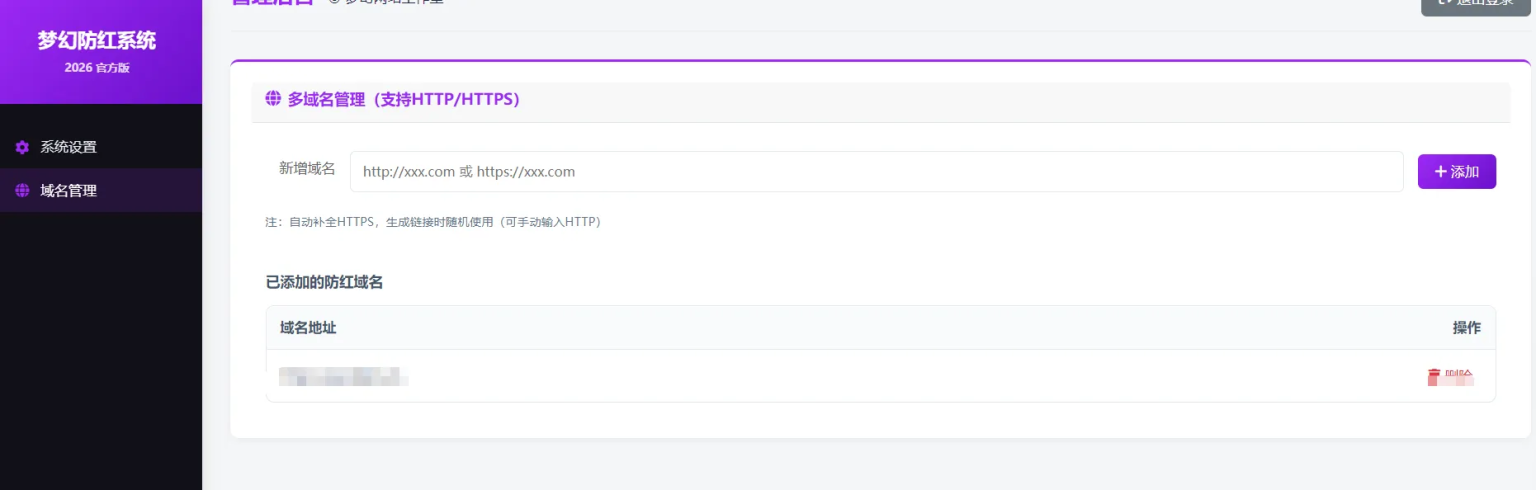Click the gray 退出登录 button

click(x=1475, y=5)
